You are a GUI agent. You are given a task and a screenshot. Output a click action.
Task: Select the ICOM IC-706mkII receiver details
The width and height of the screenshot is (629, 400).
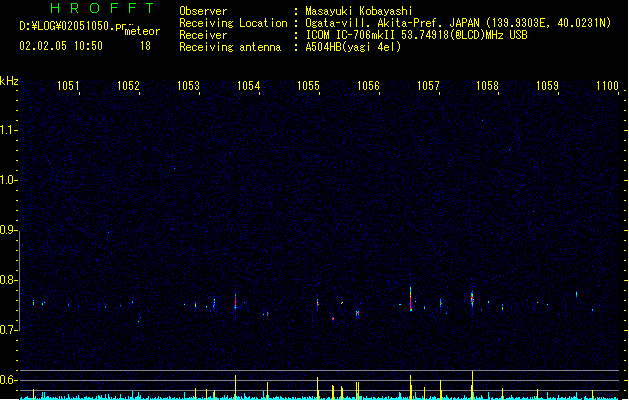click(416, 35)
